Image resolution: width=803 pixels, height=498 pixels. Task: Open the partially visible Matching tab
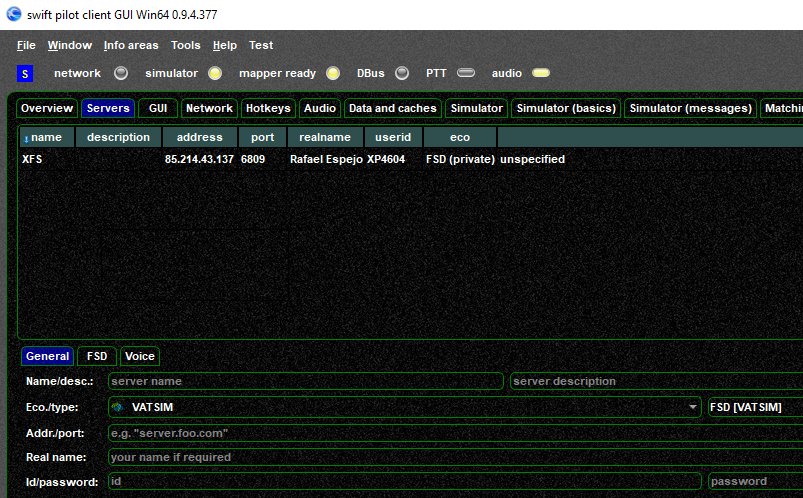(783, 108)
